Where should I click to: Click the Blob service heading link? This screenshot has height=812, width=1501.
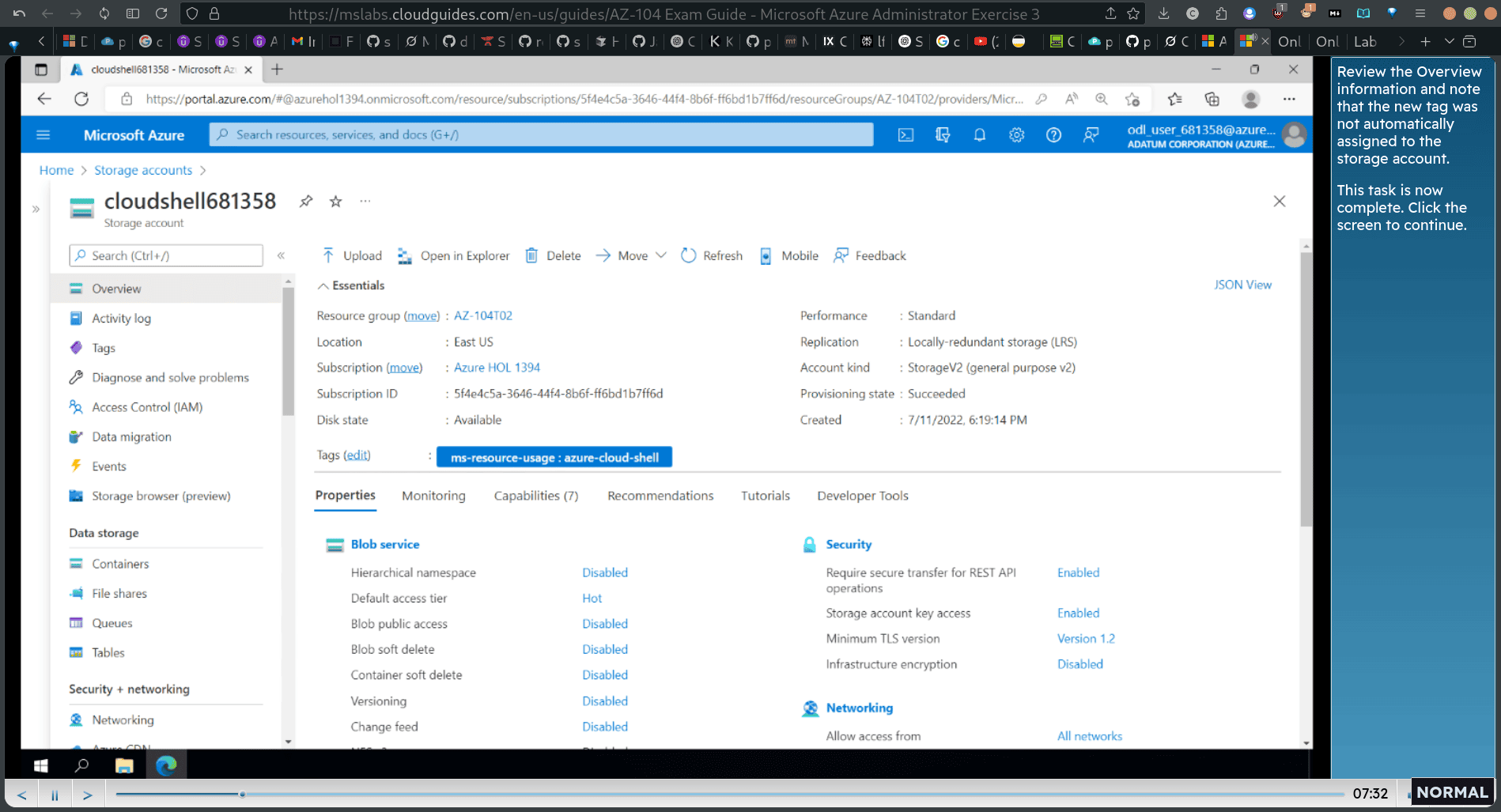coord(385,544)
